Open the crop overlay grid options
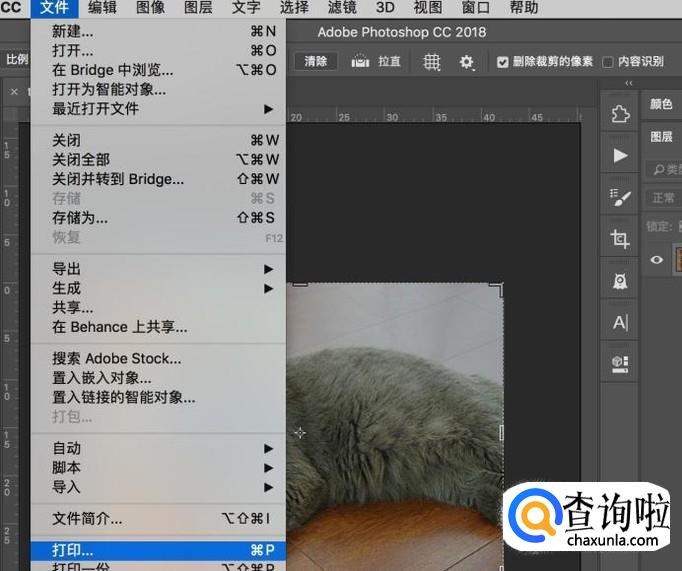Viewport: 682px width, 571px height. click(432, 62)
